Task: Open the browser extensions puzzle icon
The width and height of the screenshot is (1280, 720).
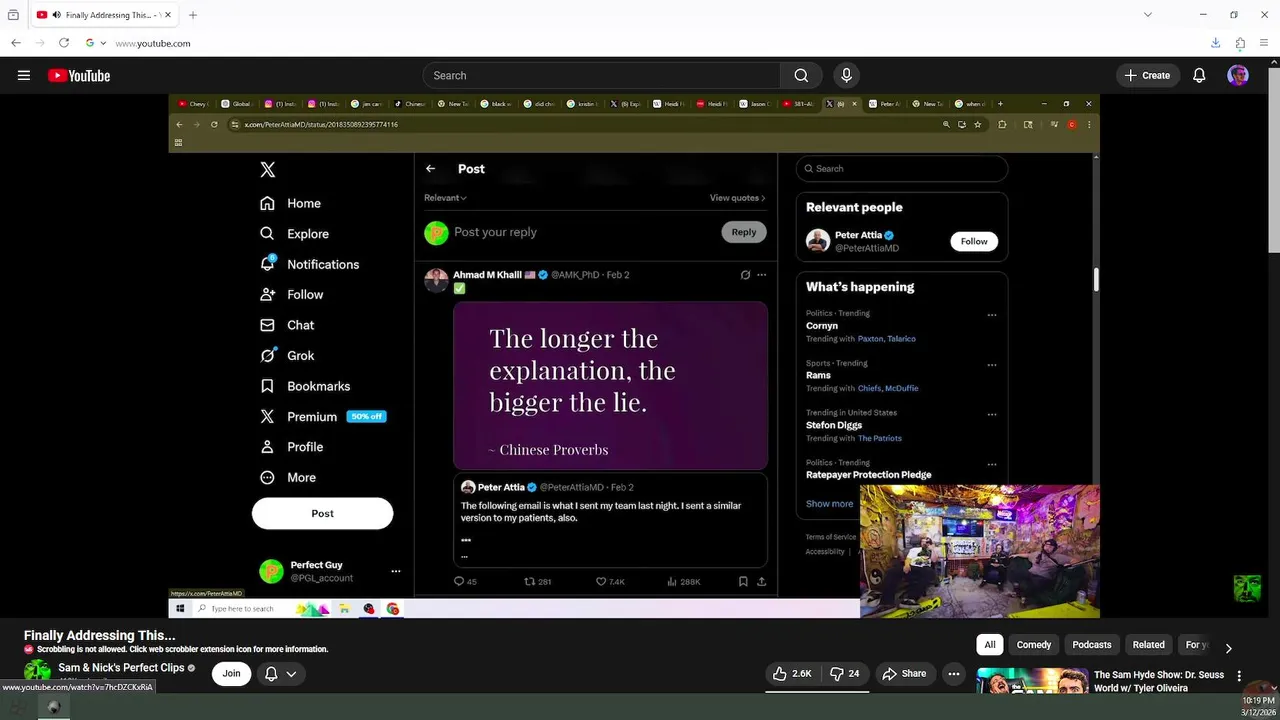Action: [x=1240, y=43]
